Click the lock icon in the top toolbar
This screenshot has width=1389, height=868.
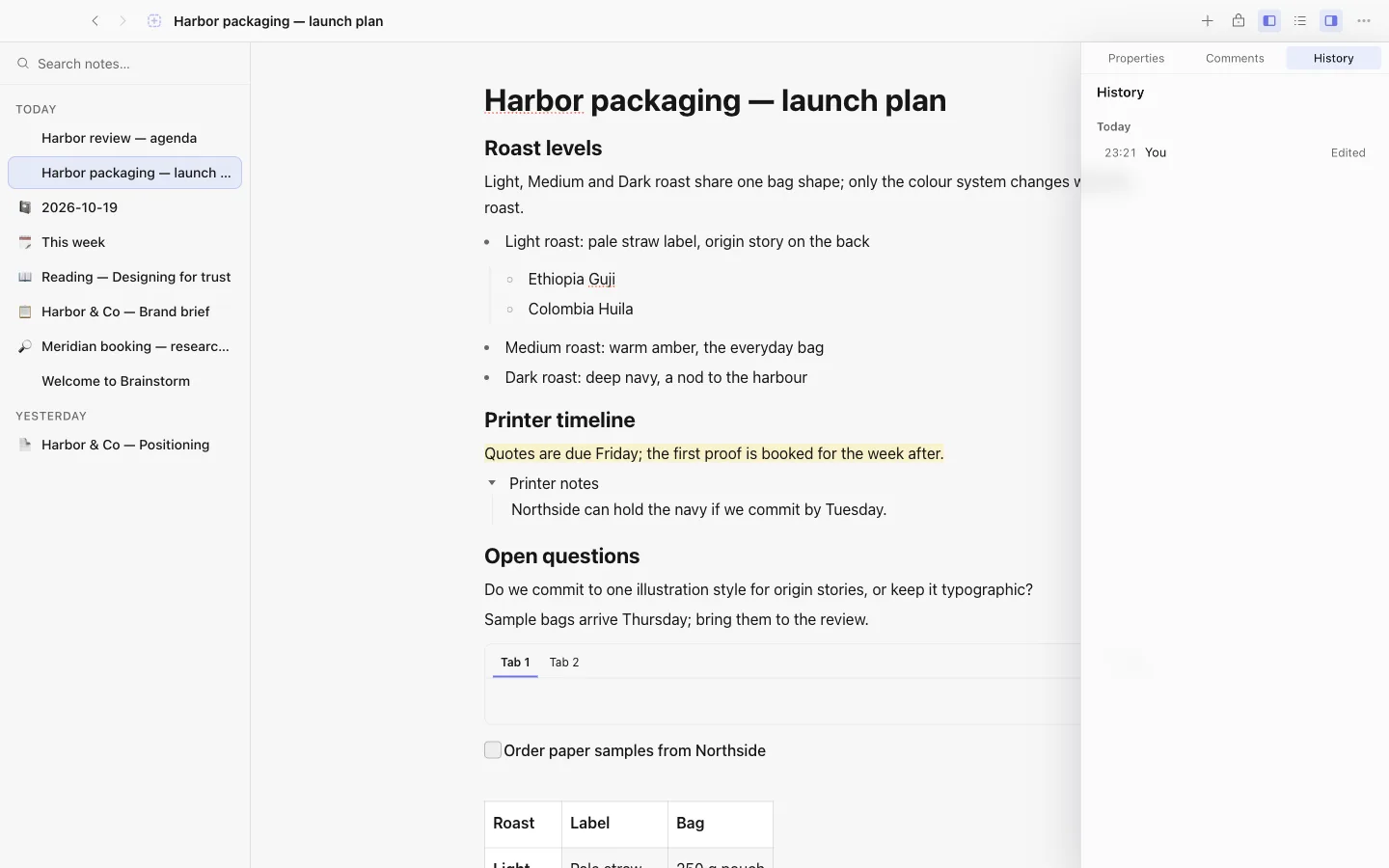1239,21
